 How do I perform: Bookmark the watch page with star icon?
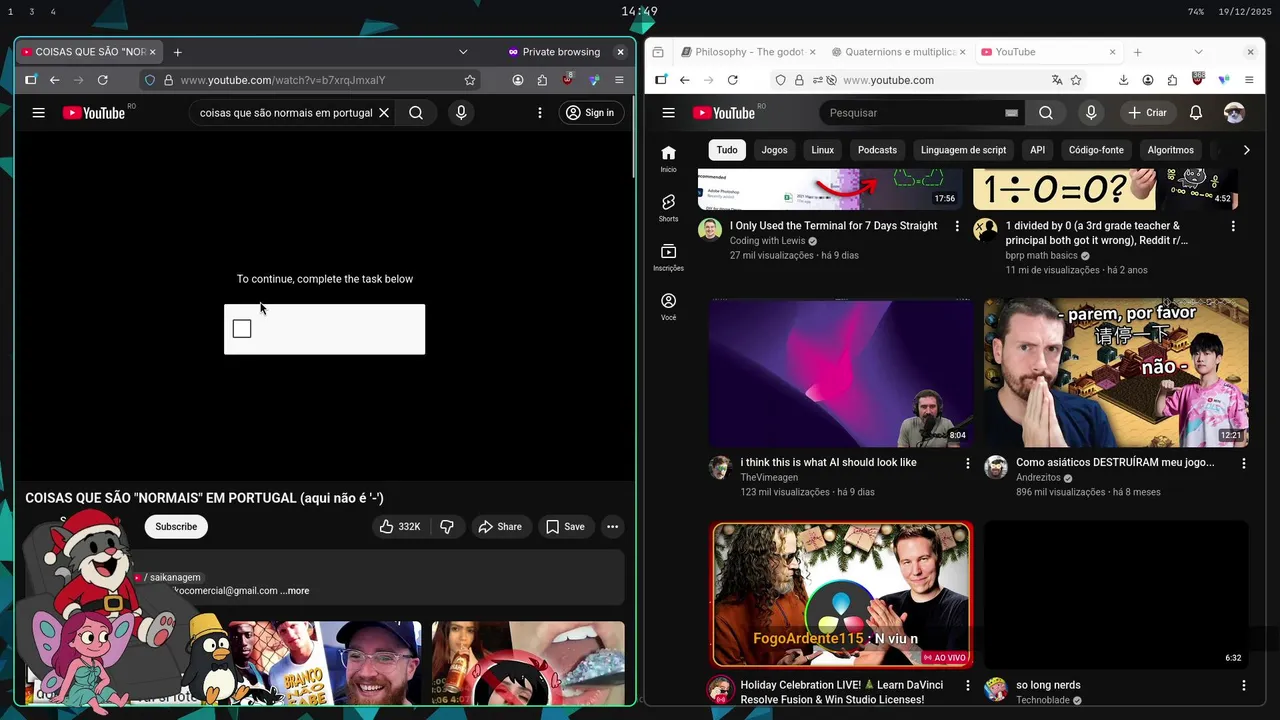(x=470, y=80)
